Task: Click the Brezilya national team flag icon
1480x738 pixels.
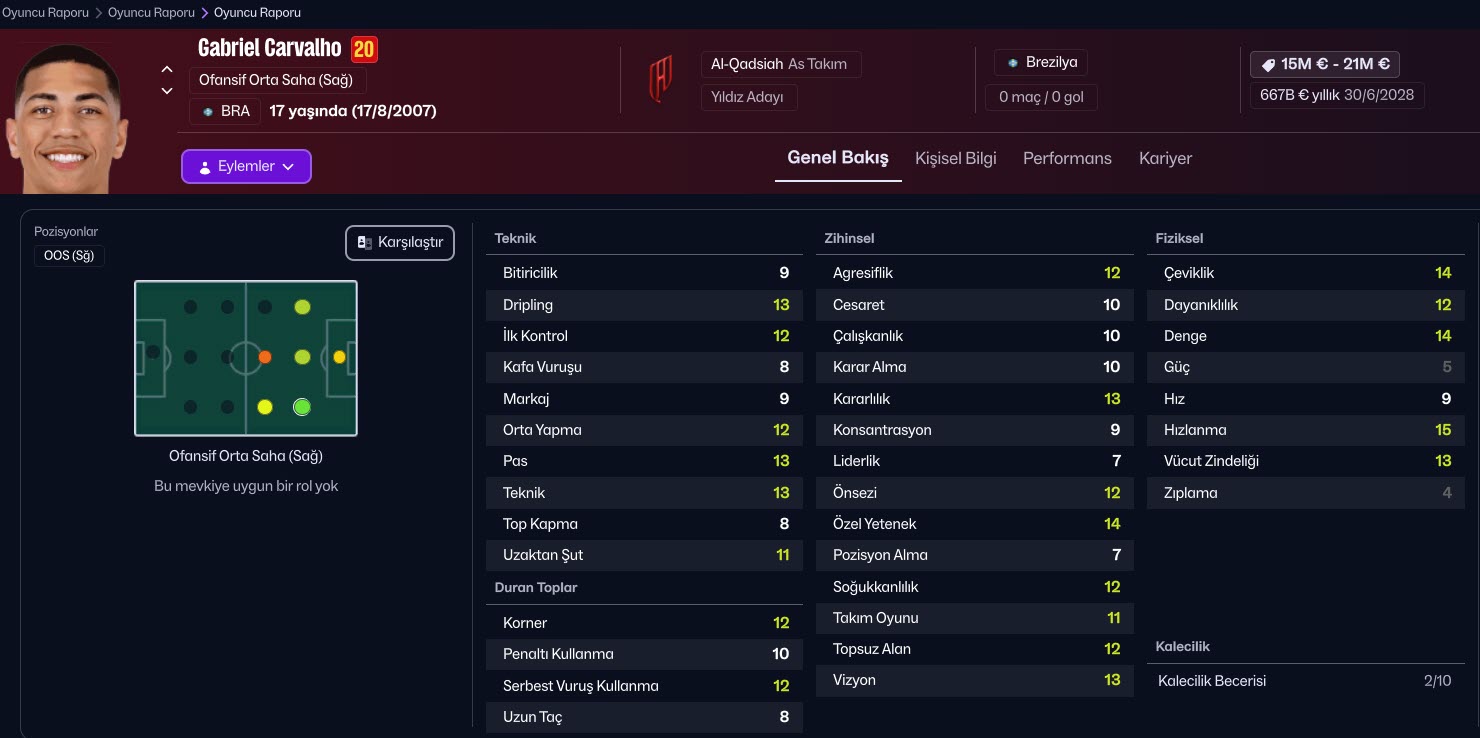Action: (x=1012, y=62)
